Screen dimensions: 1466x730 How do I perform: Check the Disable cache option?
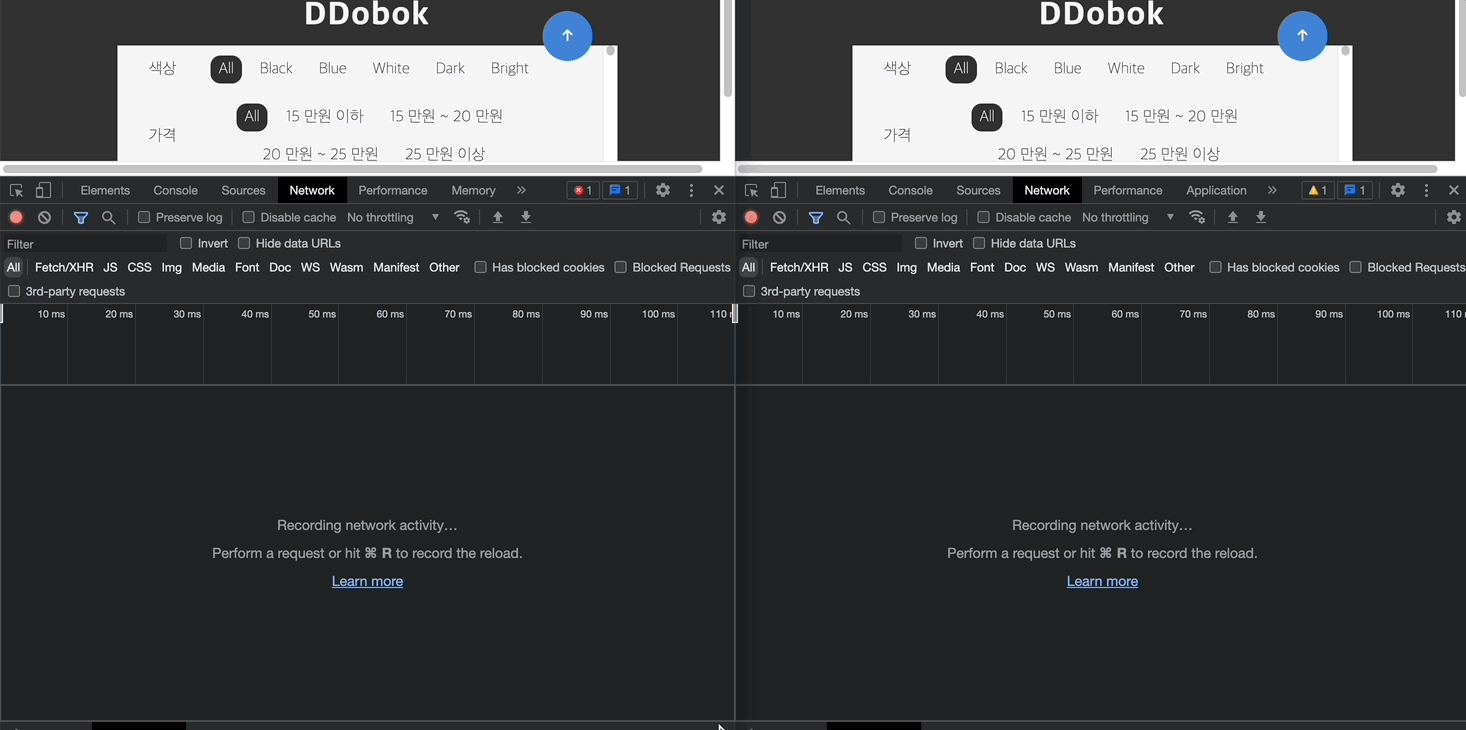(248, 217)
